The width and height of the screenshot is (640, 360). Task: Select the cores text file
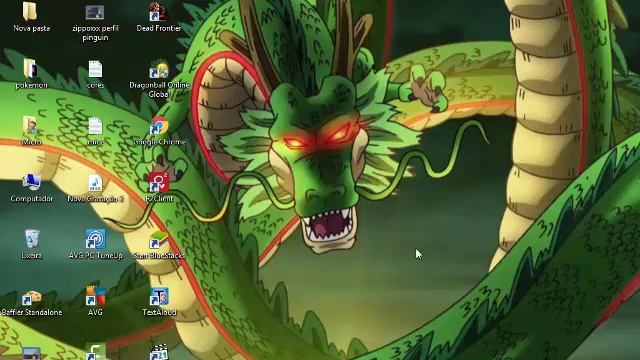[95, 69]
